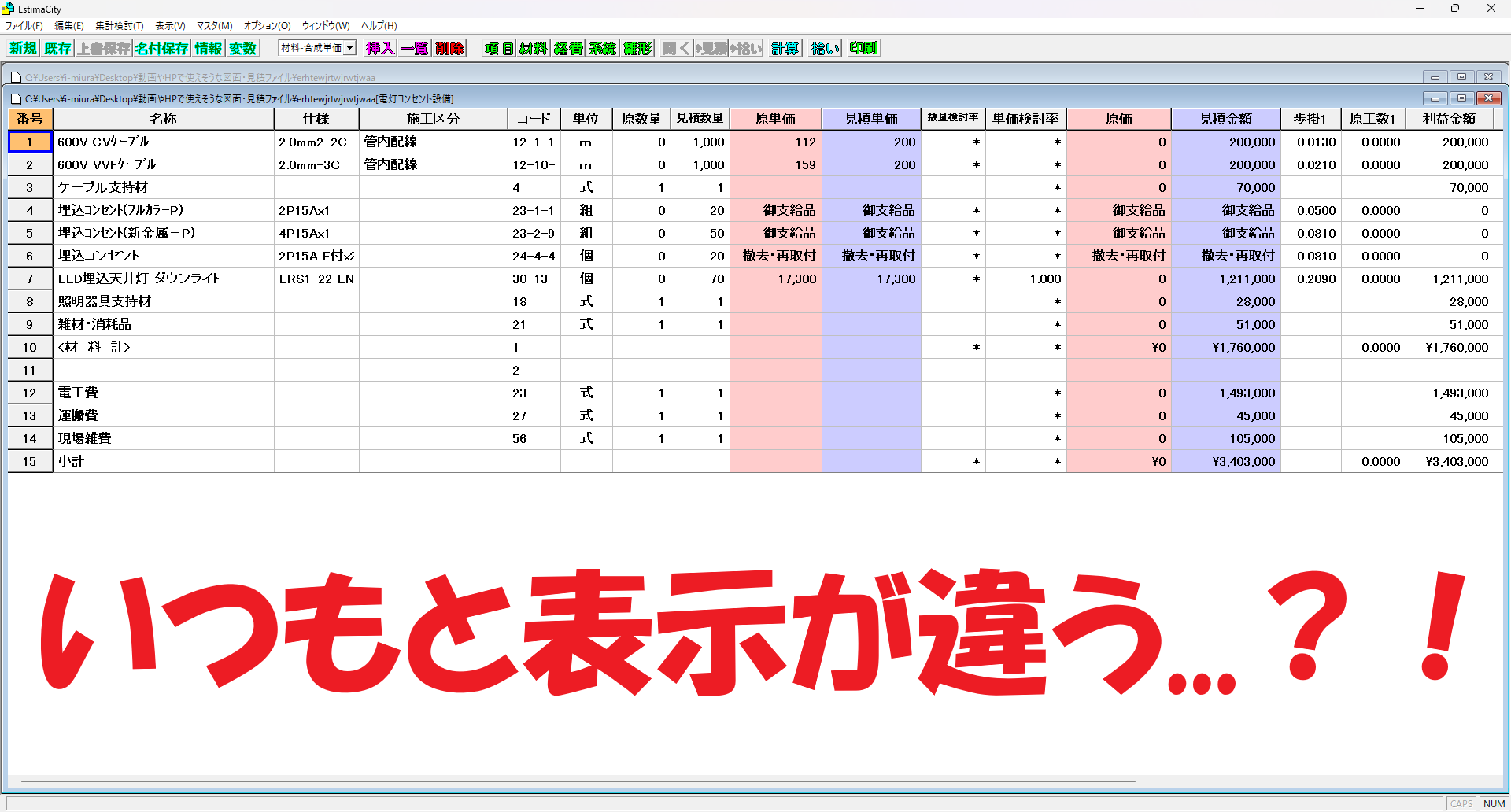Select row number 7 header

pos(30,279)
